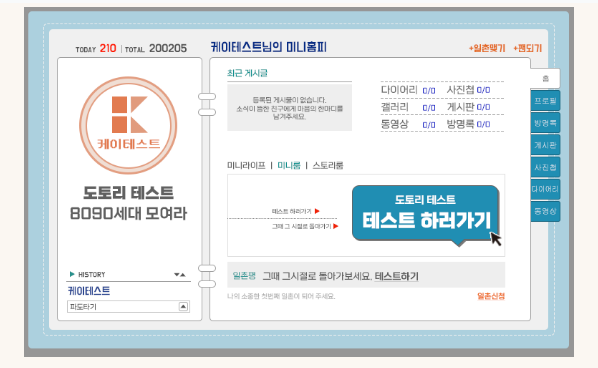The height and width of the screenshot is (368, 598).
Task: Open the 사진첩 0/0 count
Action: tap(483, 90)
